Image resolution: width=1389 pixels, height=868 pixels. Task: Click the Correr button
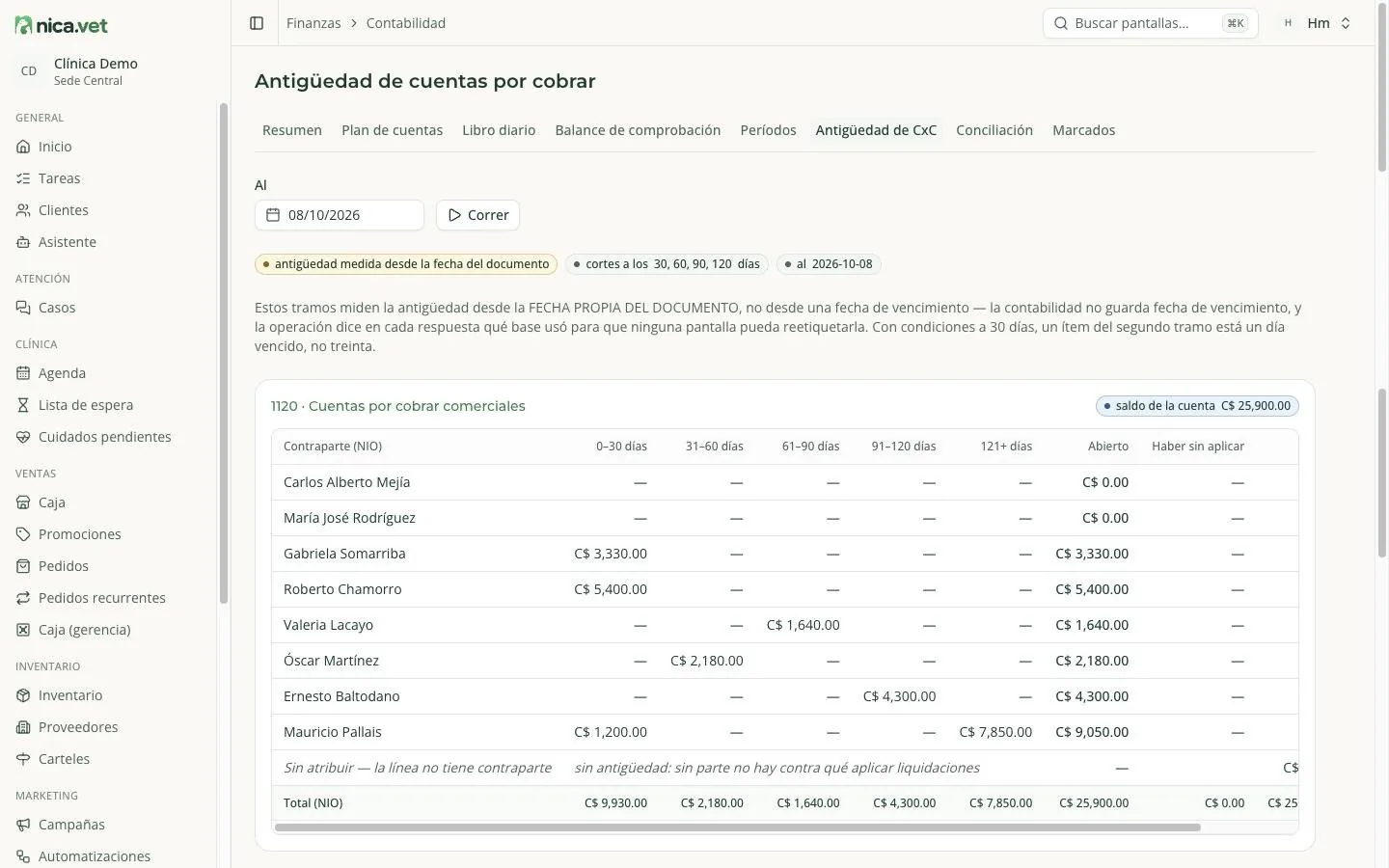click(x=477, y=215)
